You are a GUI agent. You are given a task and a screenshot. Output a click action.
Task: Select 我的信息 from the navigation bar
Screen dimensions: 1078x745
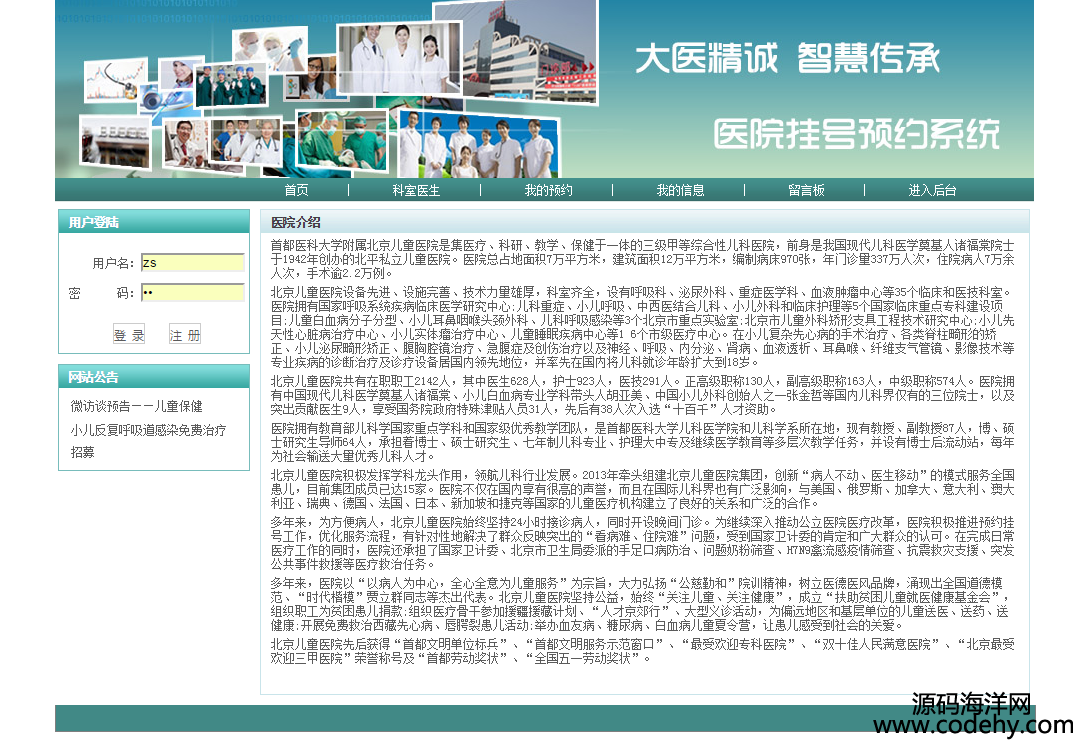click(680, 190)
